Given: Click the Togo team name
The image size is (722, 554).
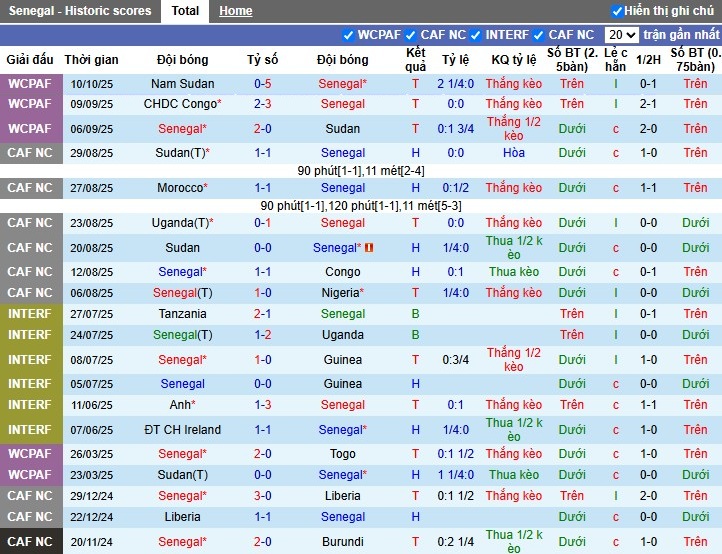Looking at the screenshot, I should pos(343,454).
